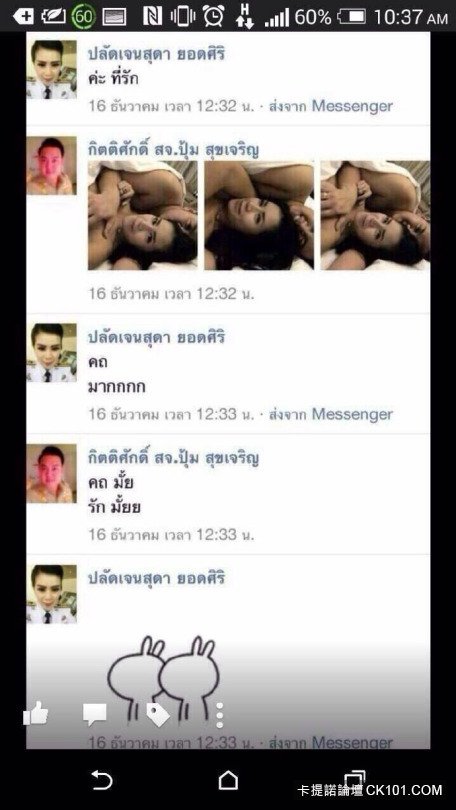The width and height of the screenshot is (456, 810).
Task: Tap the red-tinted profile picture beside photos
Action: coord(51,165)
